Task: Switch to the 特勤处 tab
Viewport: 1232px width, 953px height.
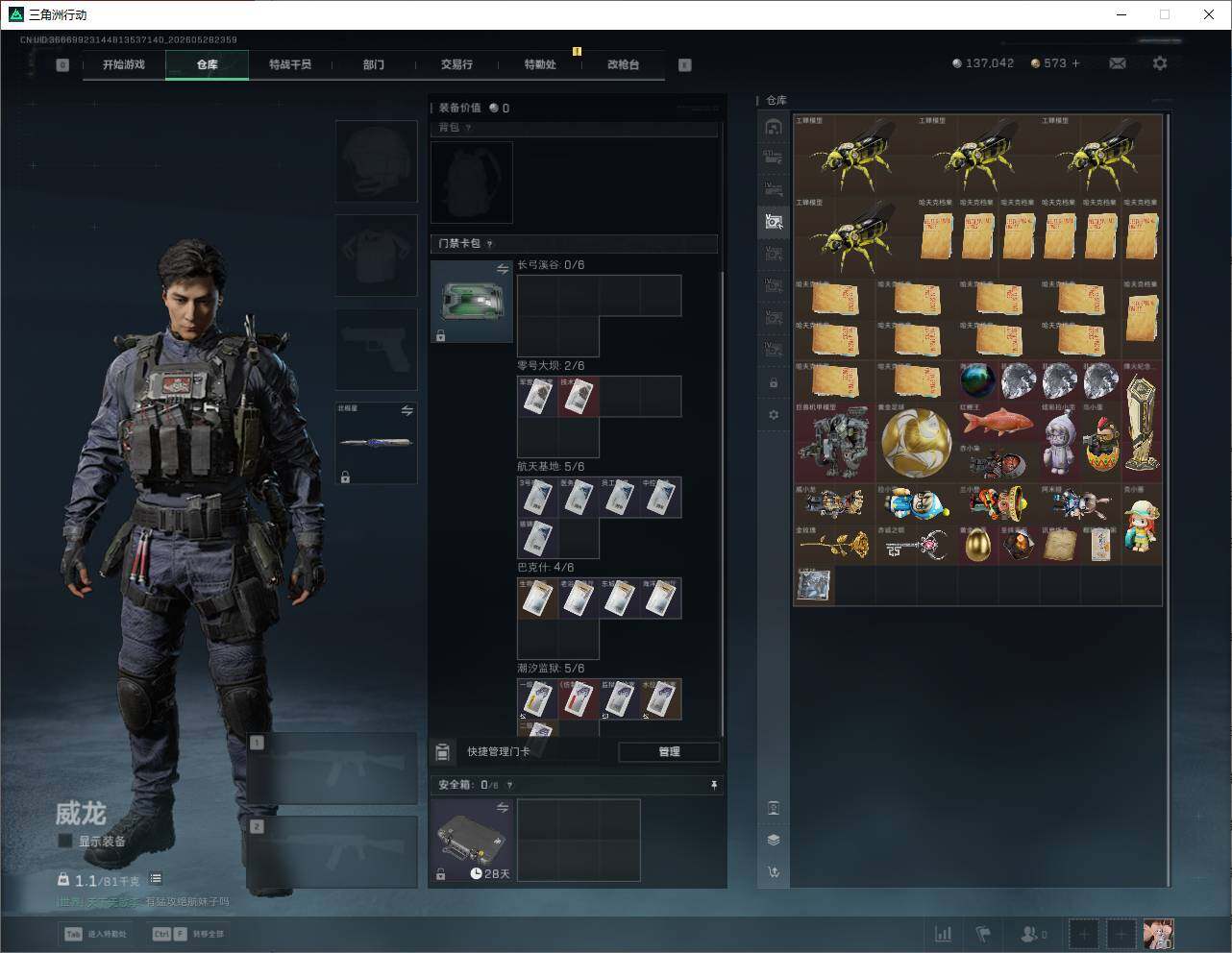Action: (540, 64)
